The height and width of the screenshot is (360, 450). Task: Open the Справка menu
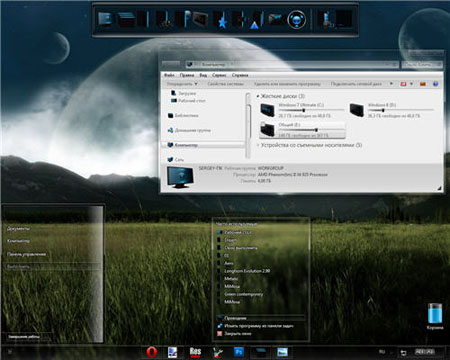point(240,75)
